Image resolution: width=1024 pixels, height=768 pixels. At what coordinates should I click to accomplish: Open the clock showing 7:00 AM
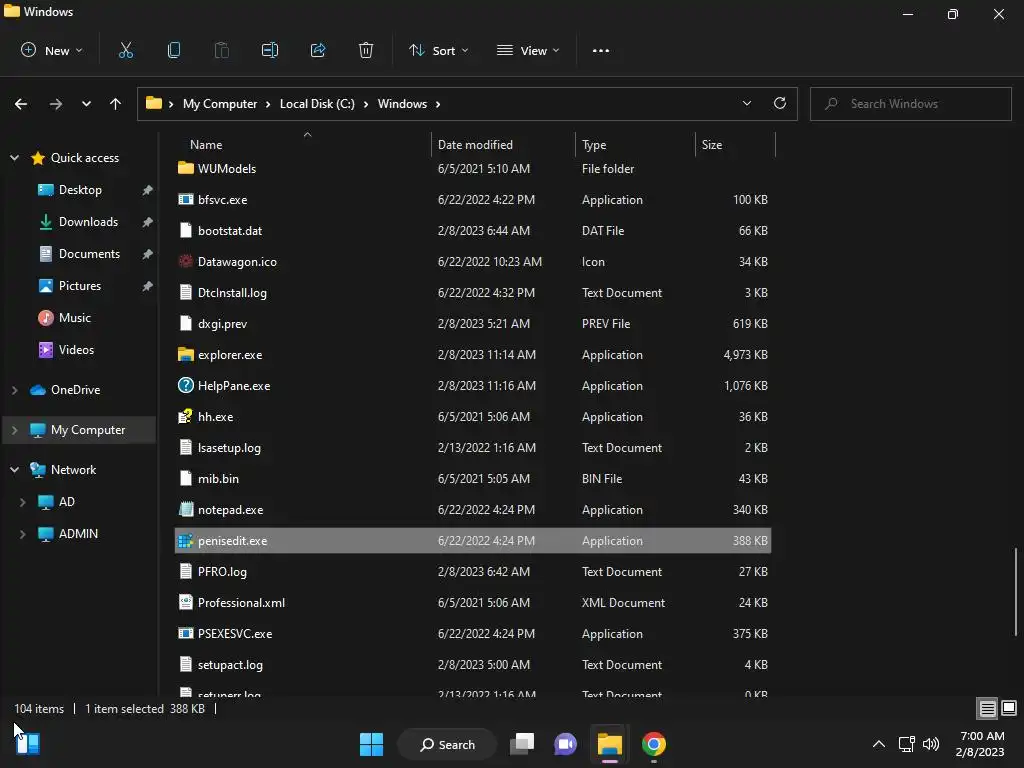coord(980,744)
